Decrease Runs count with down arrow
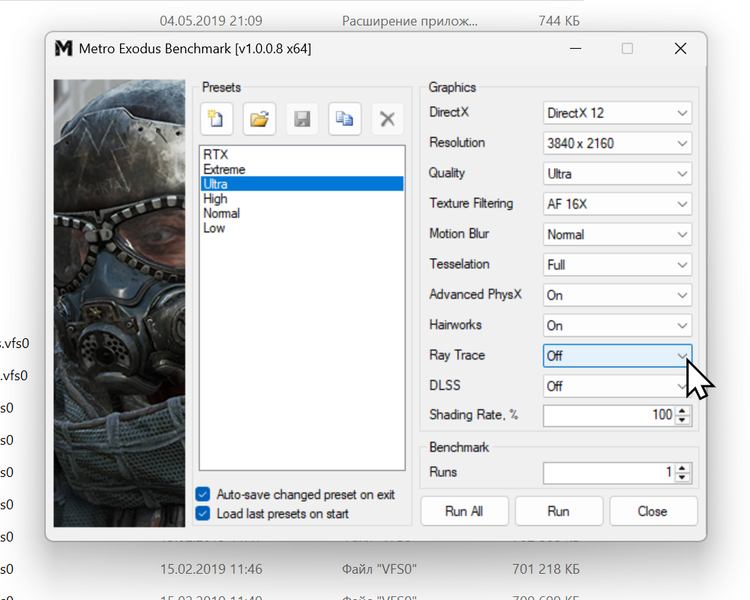This screenshot has width=750, height=600. (x=683, y=477)
